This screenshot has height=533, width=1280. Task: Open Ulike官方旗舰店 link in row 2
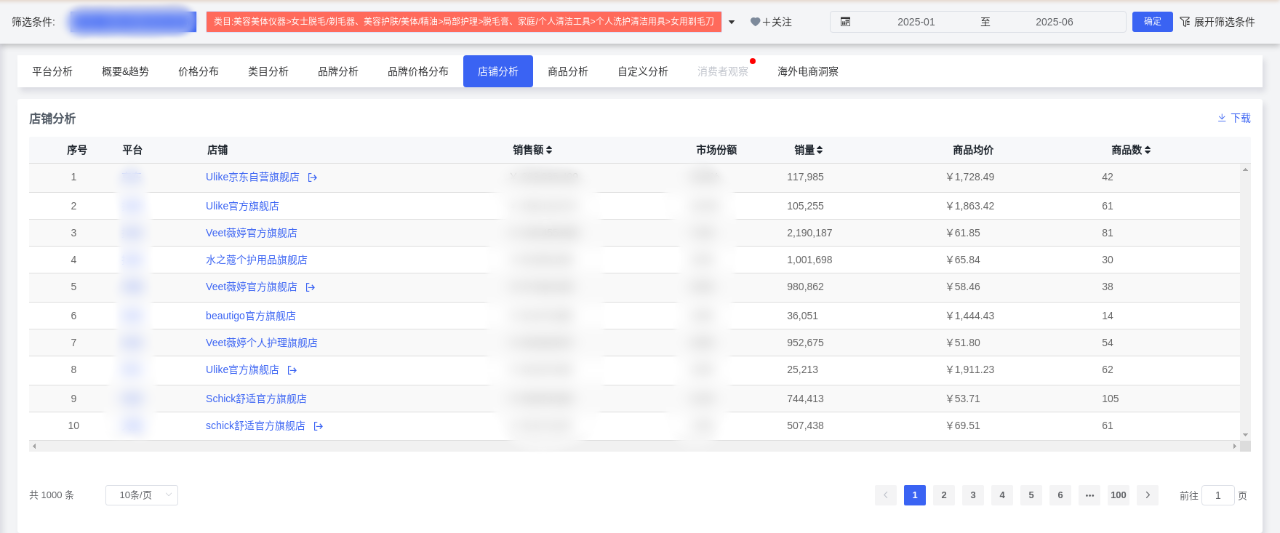click(x=242, y=206)
